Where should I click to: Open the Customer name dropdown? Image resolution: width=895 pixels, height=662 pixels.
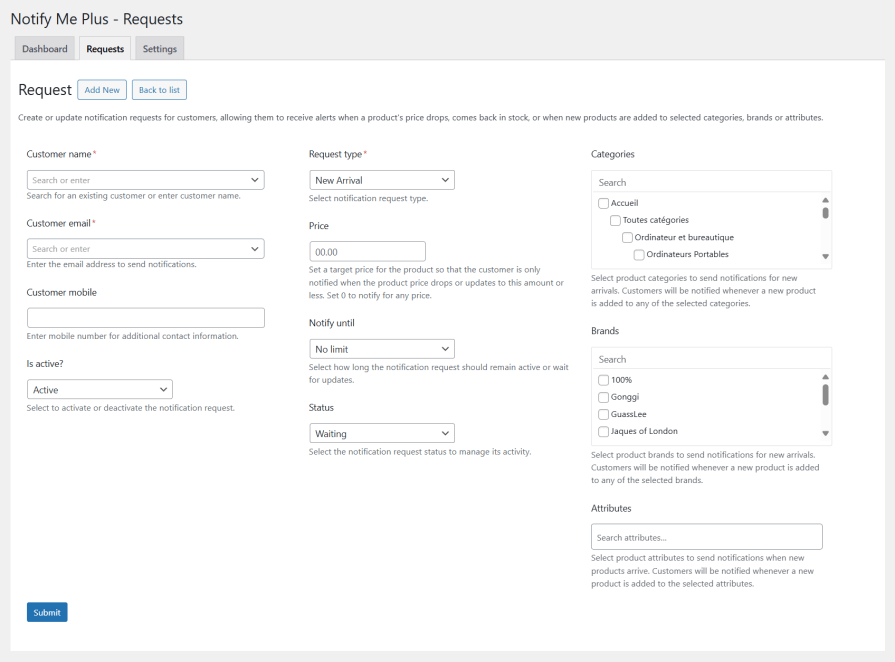point(145,180)
